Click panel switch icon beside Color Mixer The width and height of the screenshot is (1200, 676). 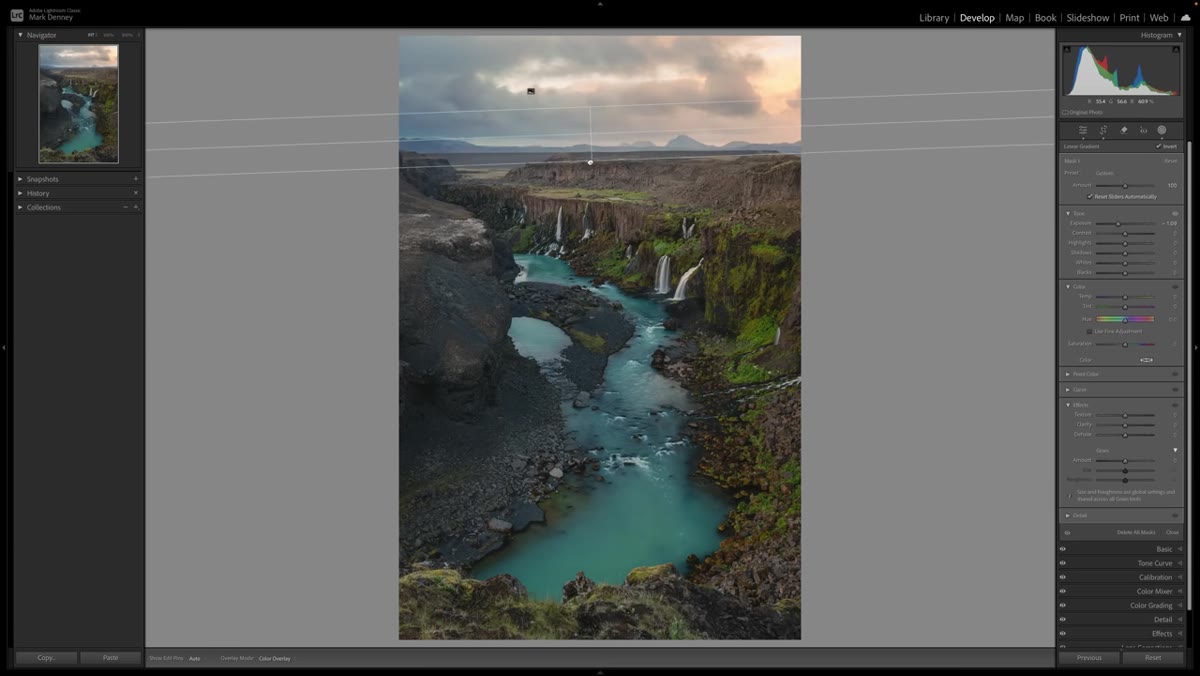click(1180, 591)
